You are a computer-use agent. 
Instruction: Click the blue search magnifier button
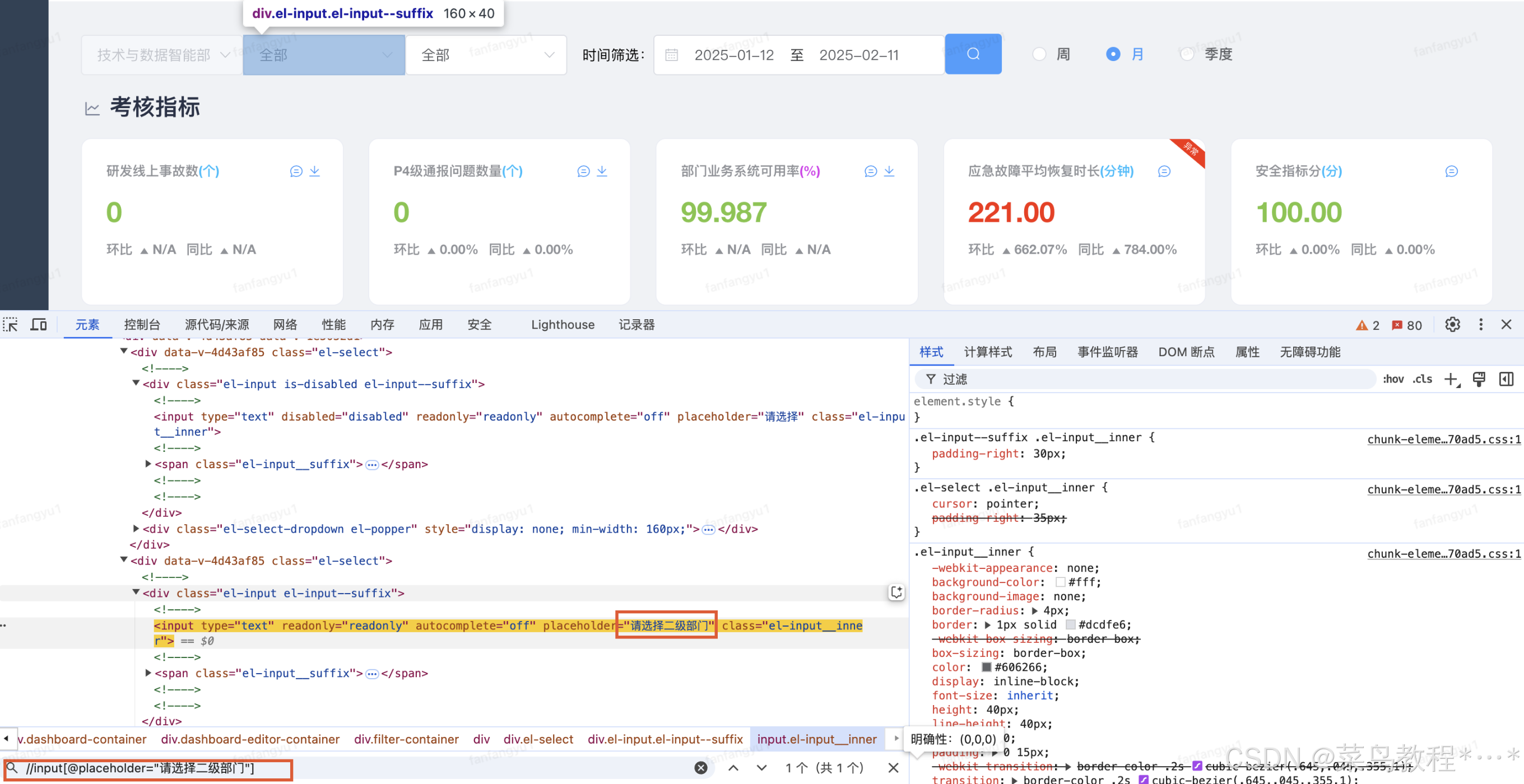(x=973, y=54)
